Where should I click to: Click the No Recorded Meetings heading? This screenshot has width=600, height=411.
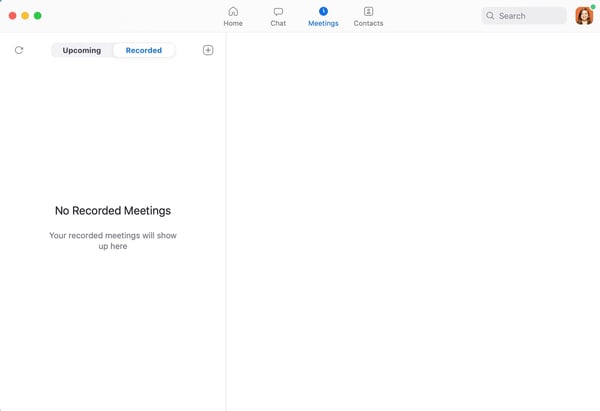pos(113,211)
